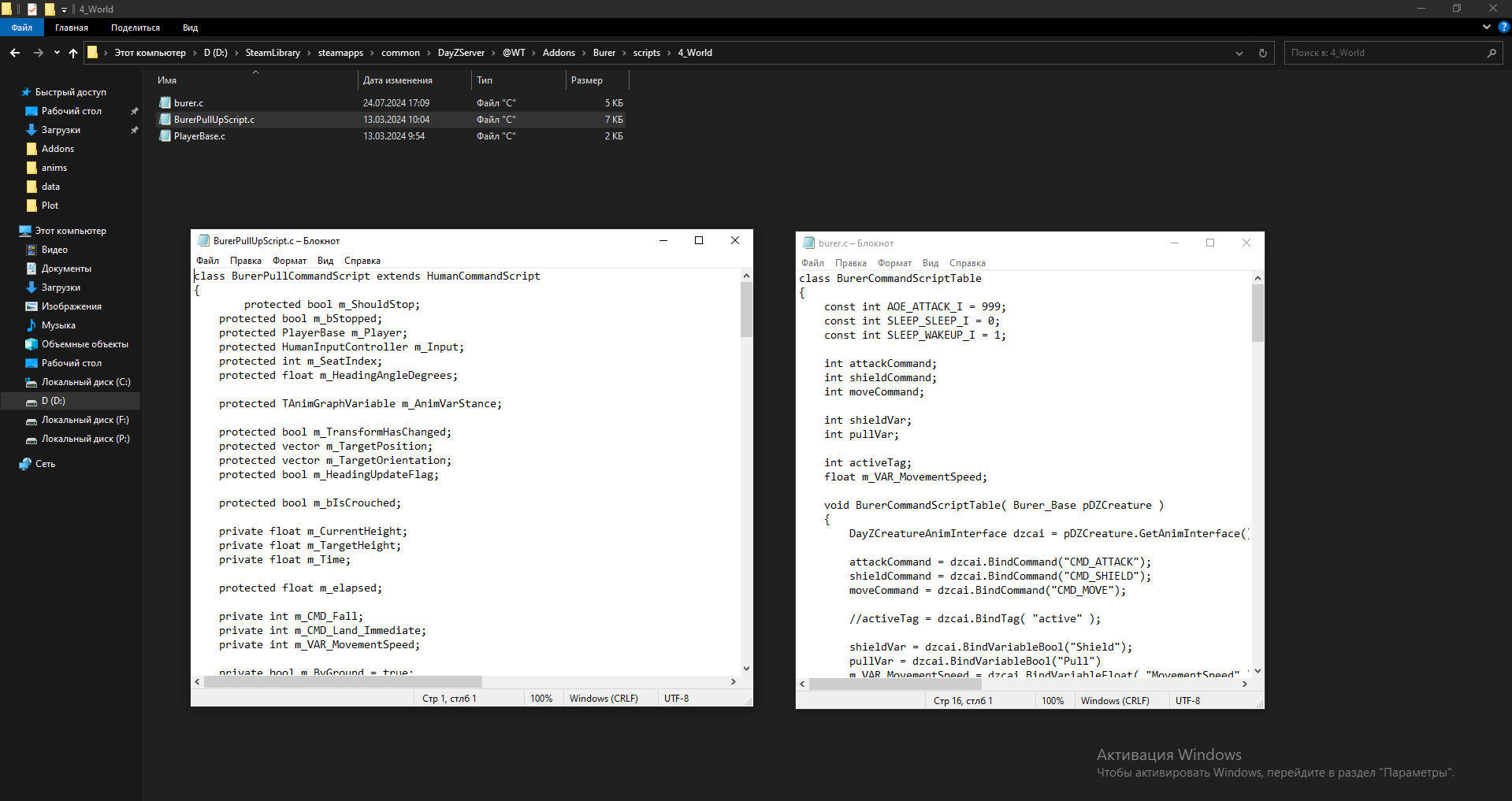Open Изображения library icon
Image resolution: width=1512 pixels, height=801 pixels.
pos(32,306)
